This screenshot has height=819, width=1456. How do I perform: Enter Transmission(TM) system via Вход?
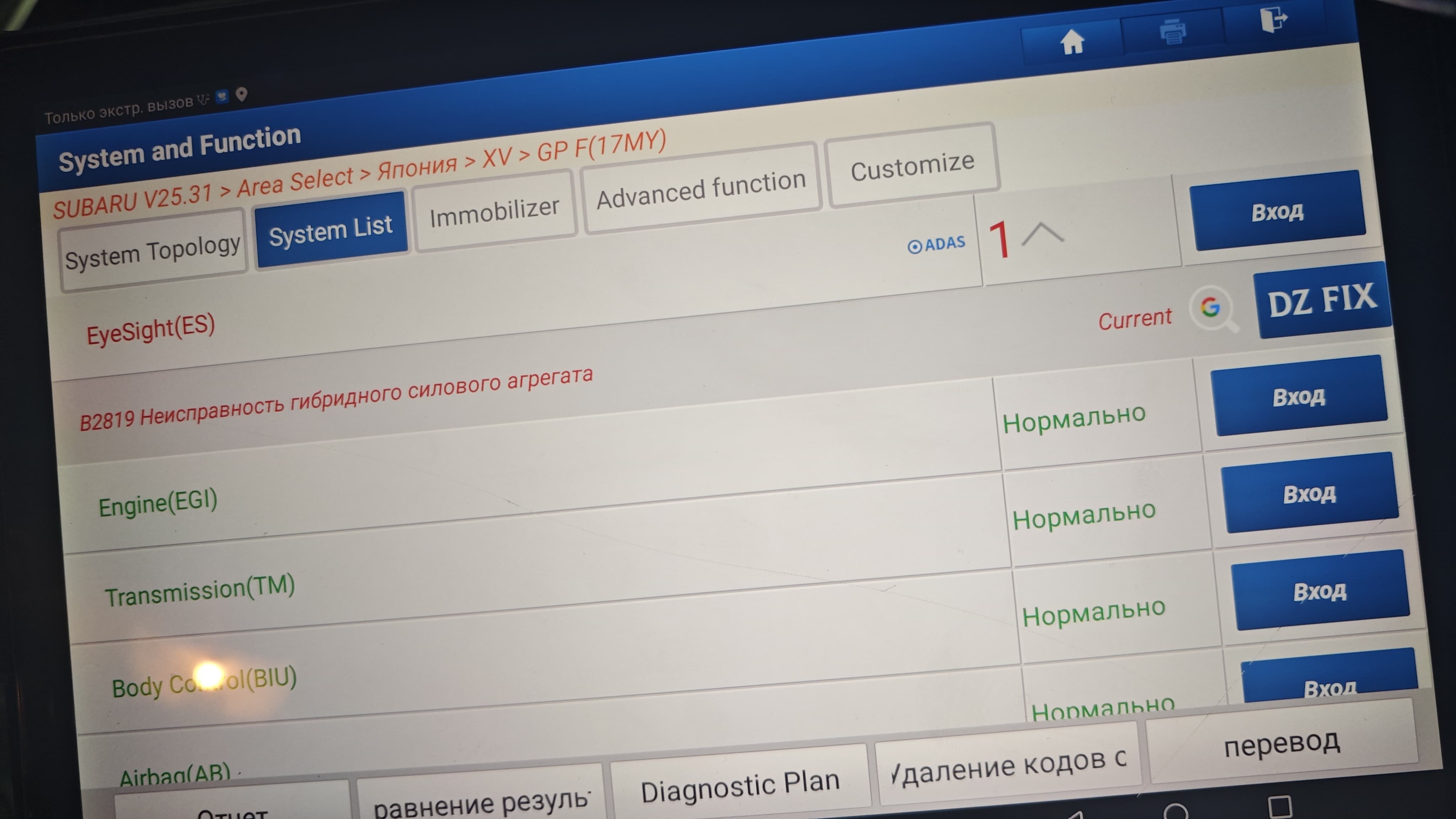click(1309, 493)
